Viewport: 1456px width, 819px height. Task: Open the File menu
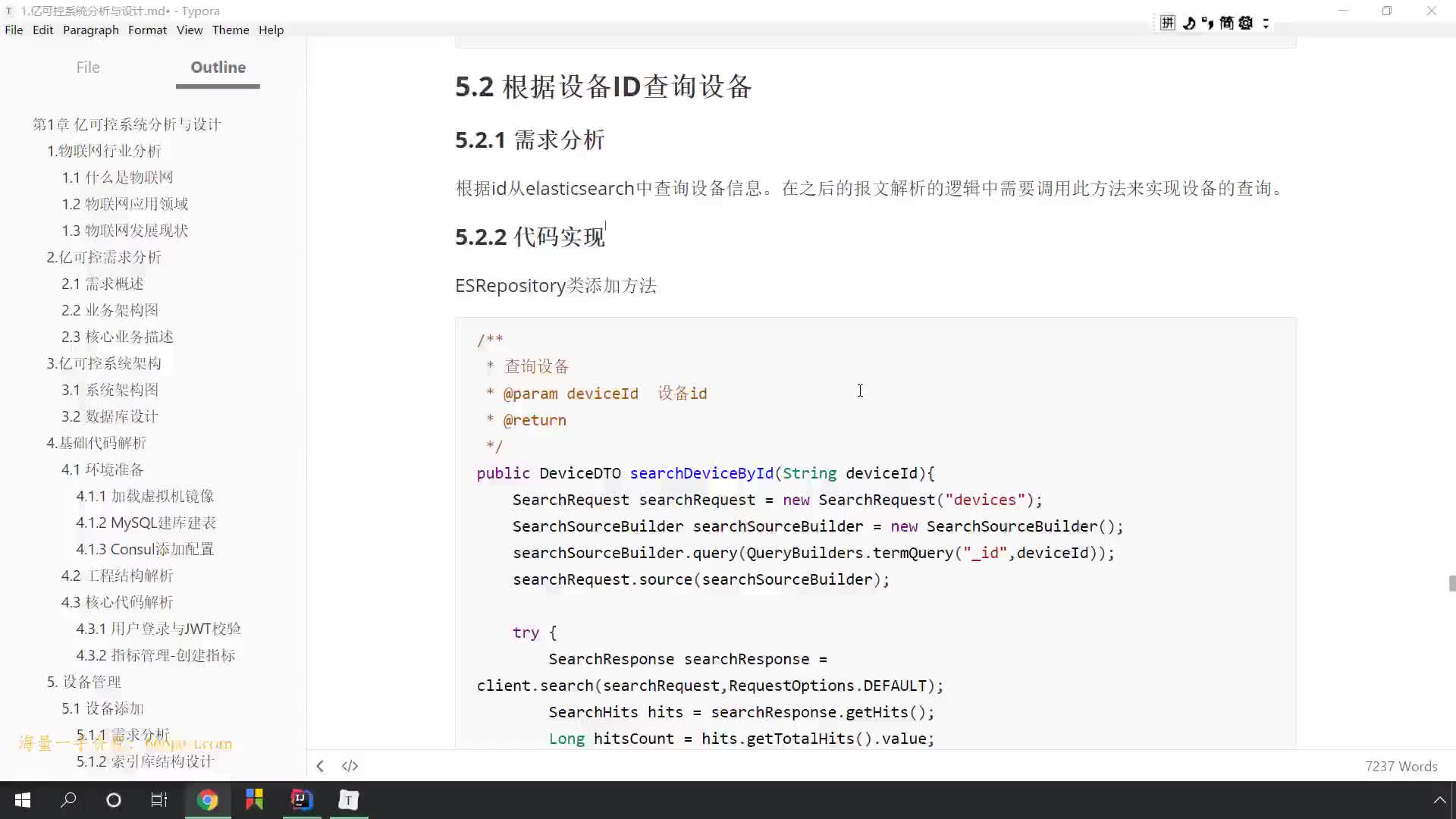14,30
